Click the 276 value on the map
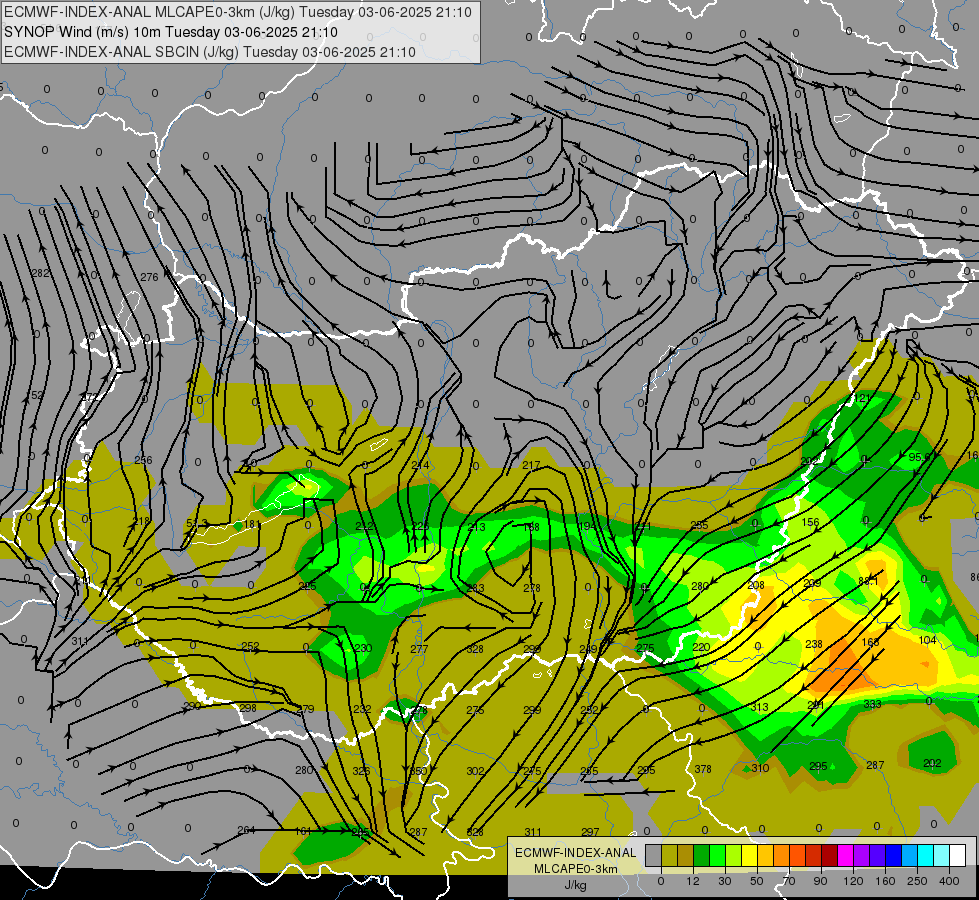Image resolution: width=979 pixels, height=900 pixels. tap(149, 277)
